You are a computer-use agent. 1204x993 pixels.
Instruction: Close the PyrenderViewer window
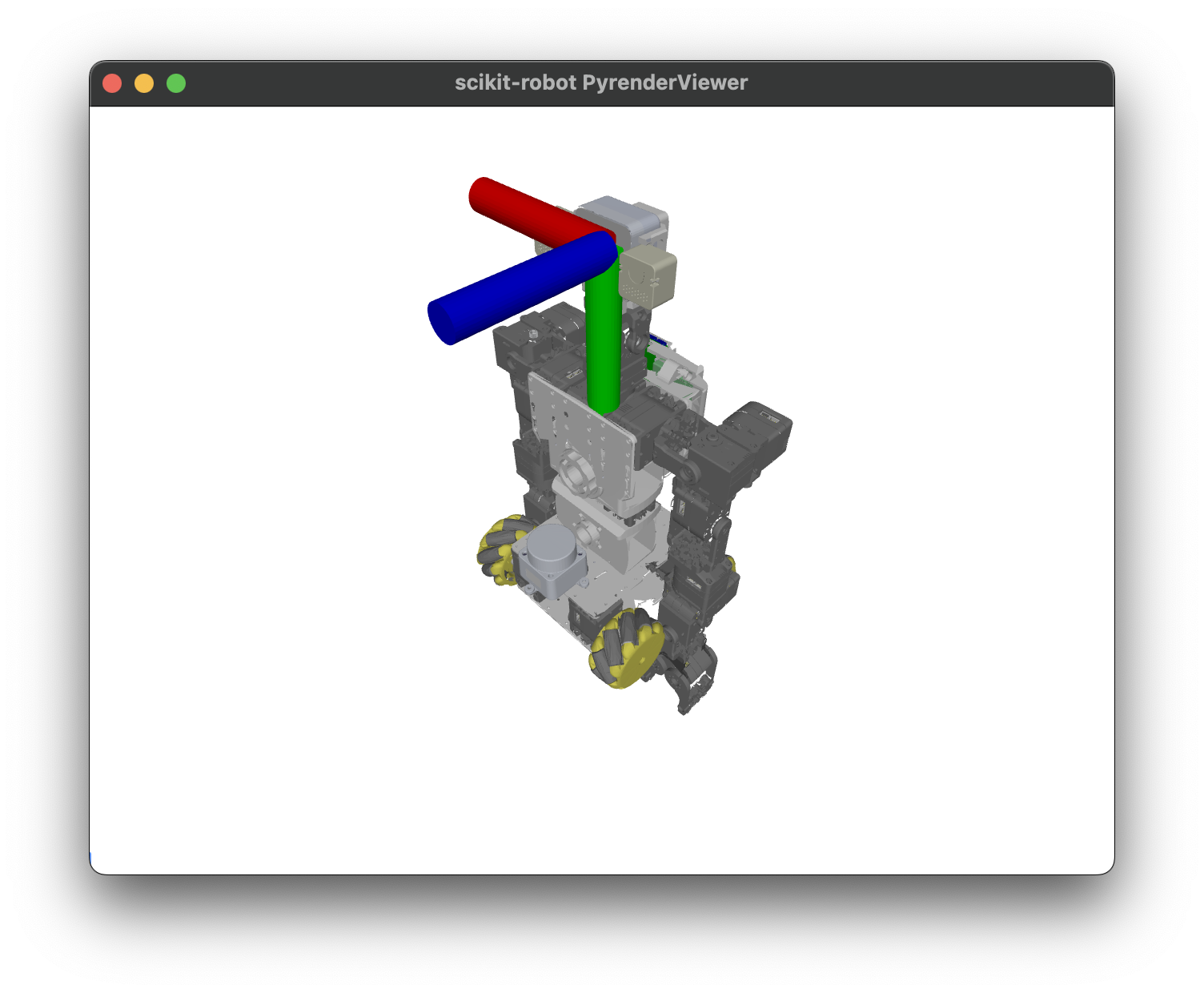(112, 83)
